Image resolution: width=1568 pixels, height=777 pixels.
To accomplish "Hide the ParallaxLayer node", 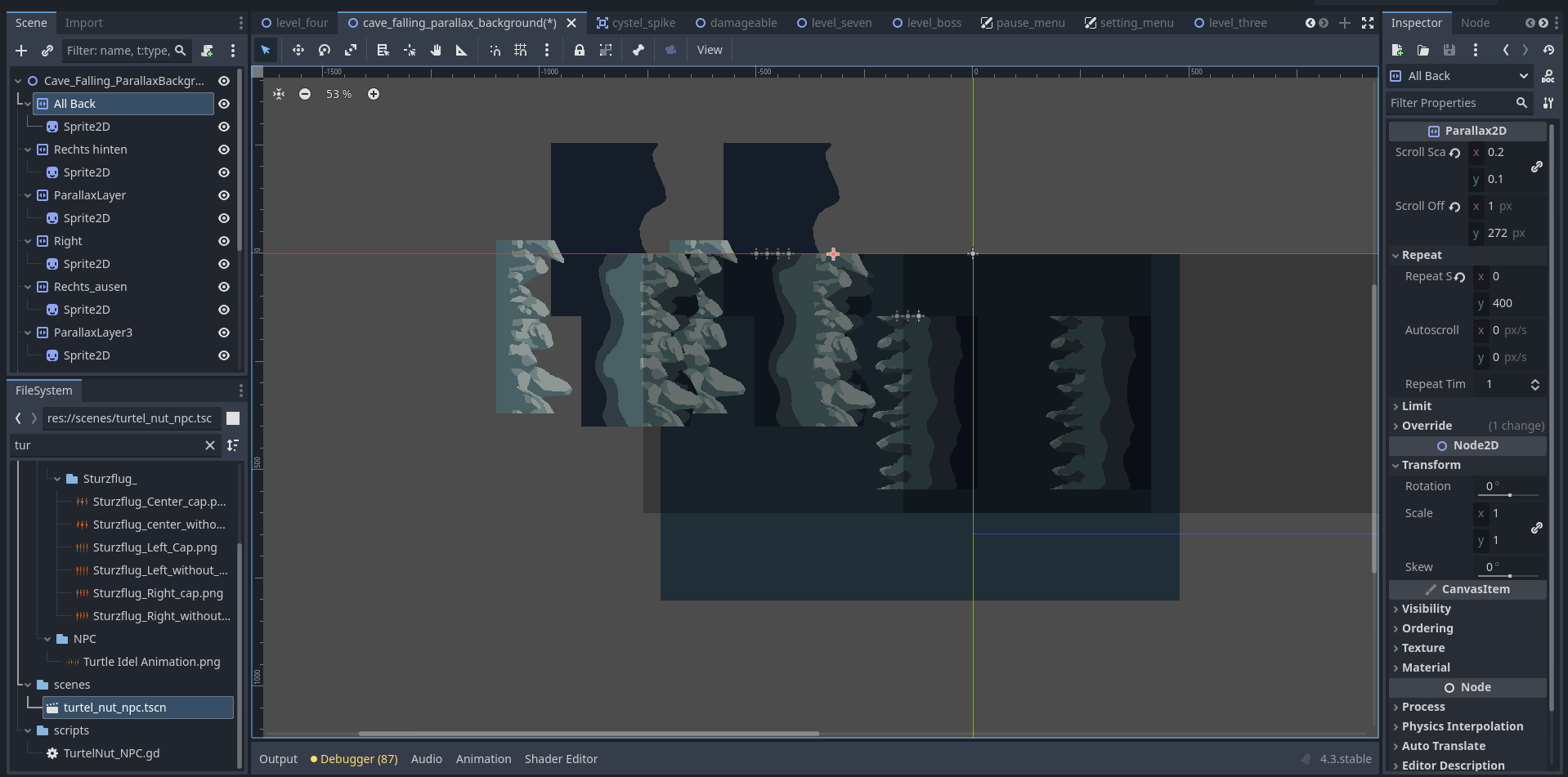I will [x=224, y=195].
